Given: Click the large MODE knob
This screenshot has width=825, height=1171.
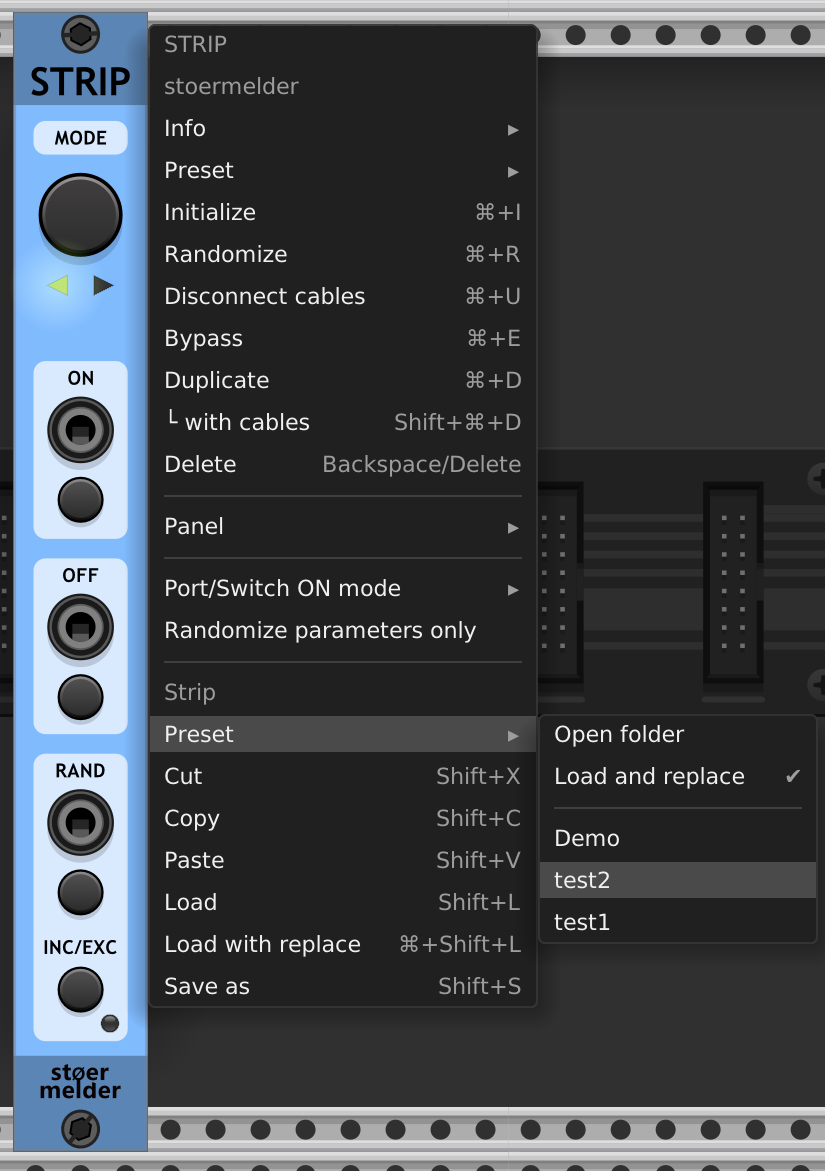Looking at the screenshot, I should pyautogui.click(x=81, y=215).
